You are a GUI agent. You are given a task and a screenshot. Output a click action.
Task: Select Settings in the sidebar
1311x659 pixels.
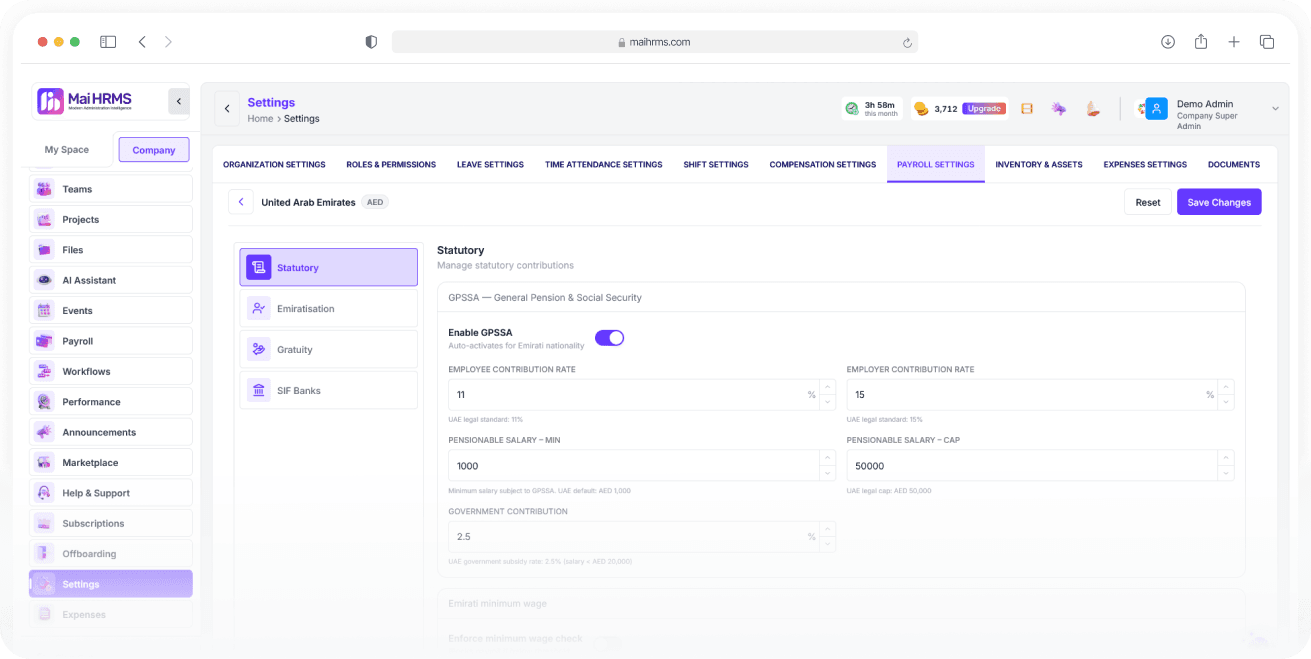111,584
